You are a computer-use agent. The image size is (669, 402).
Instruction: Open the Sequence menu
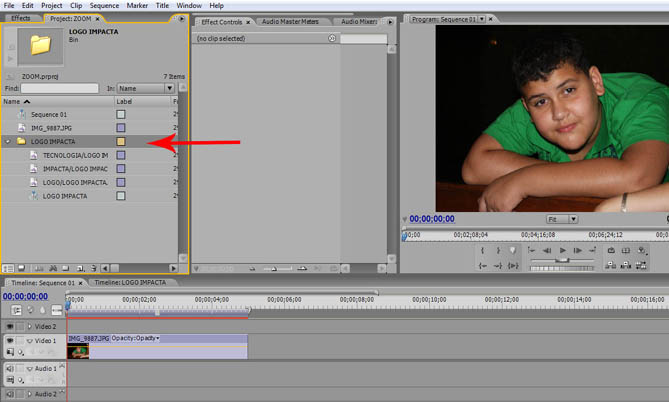(x=104, y=5)
